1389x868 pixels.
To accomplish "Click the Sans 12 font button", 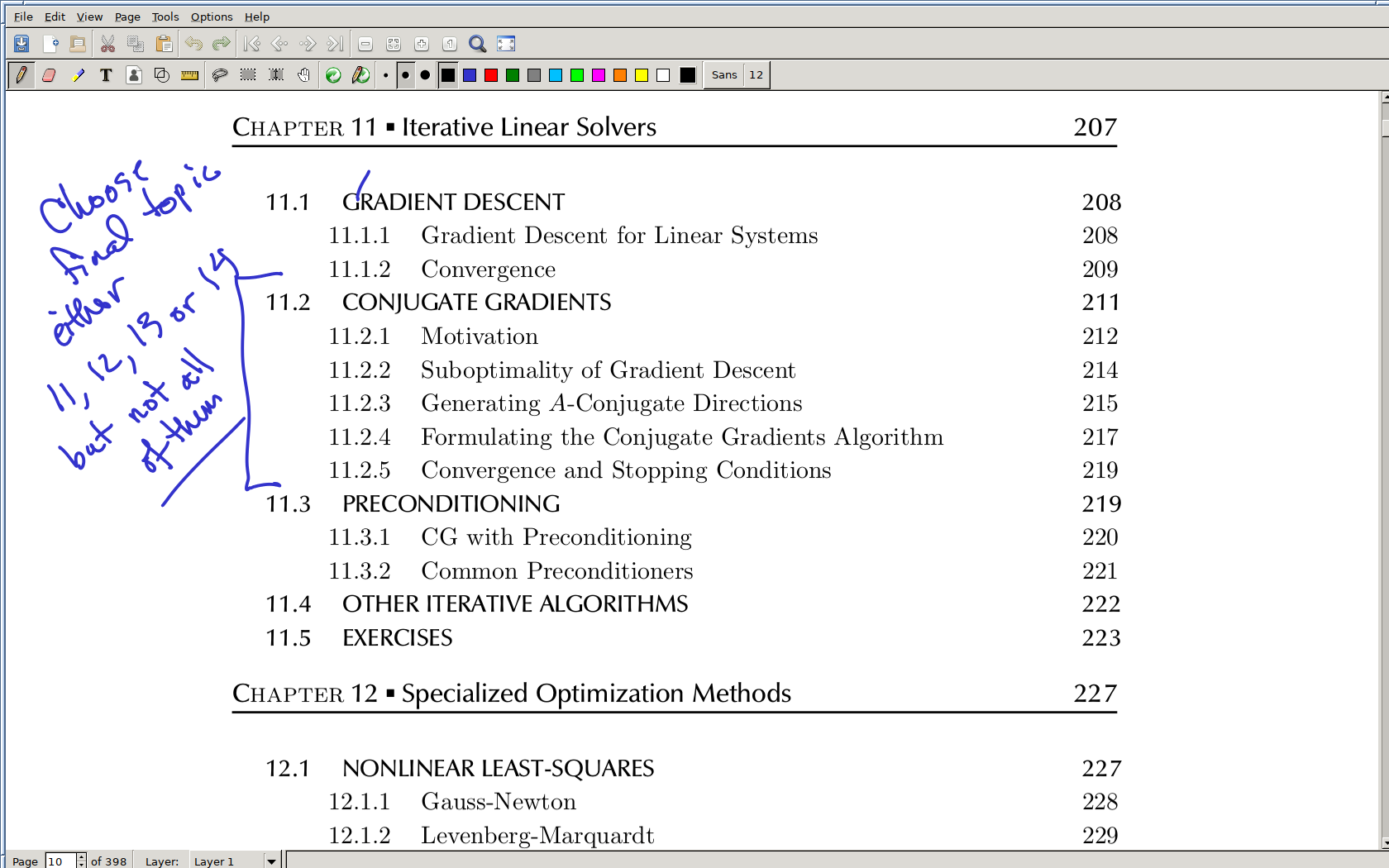I will coord(737,75).
